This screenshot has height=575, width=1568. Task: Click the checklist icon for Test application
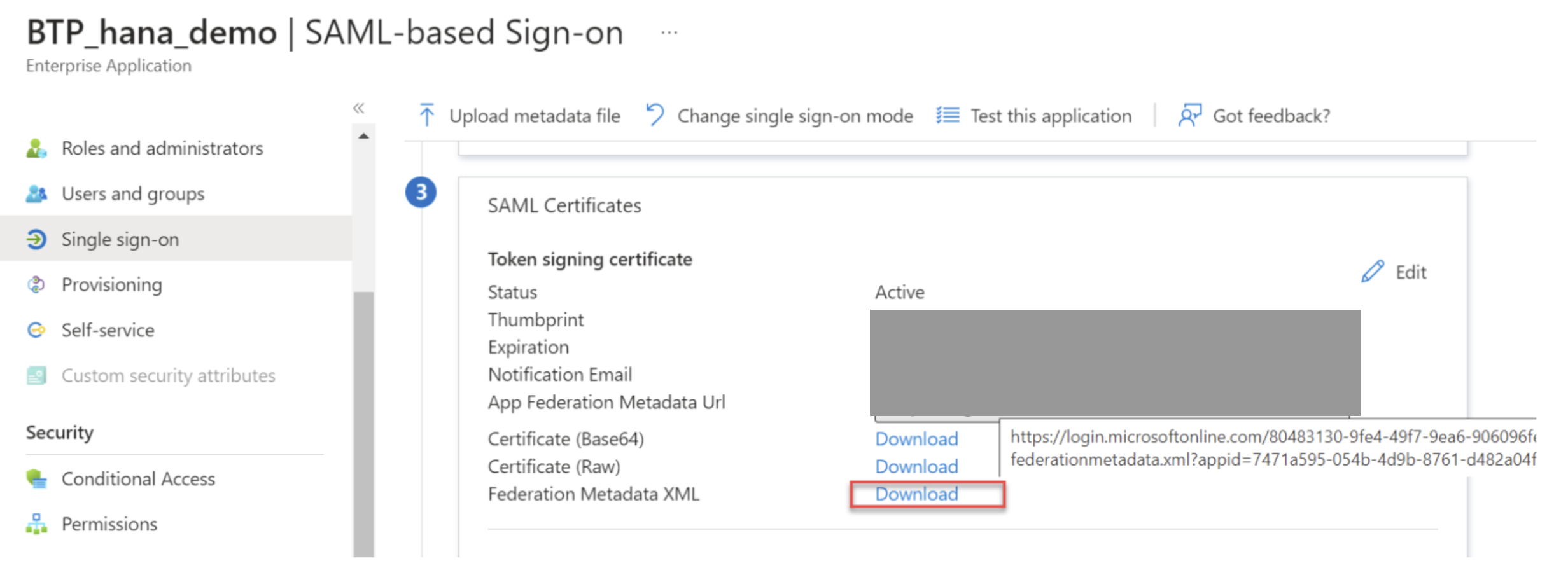(948, 115)
